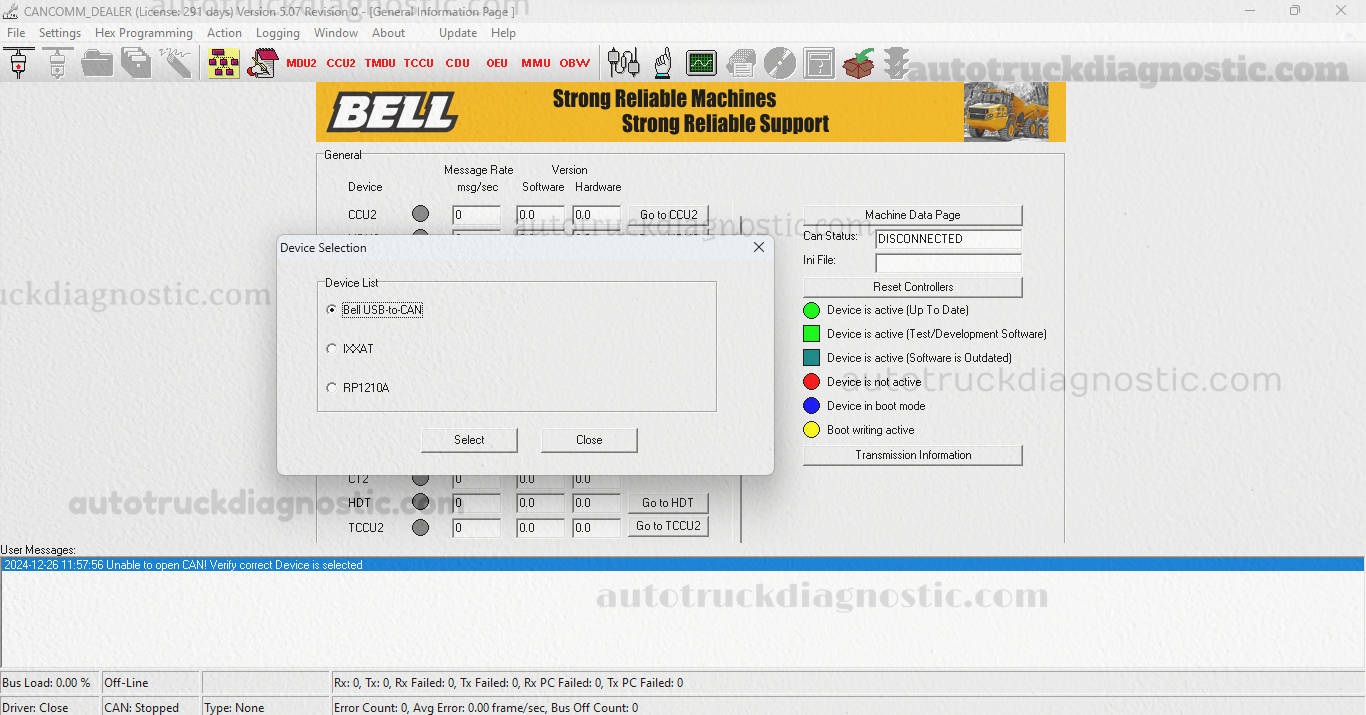Click the Machine Data Page button
Image resolution: width=1366 pixels, height=715 pixels.
tap(913, 215)
